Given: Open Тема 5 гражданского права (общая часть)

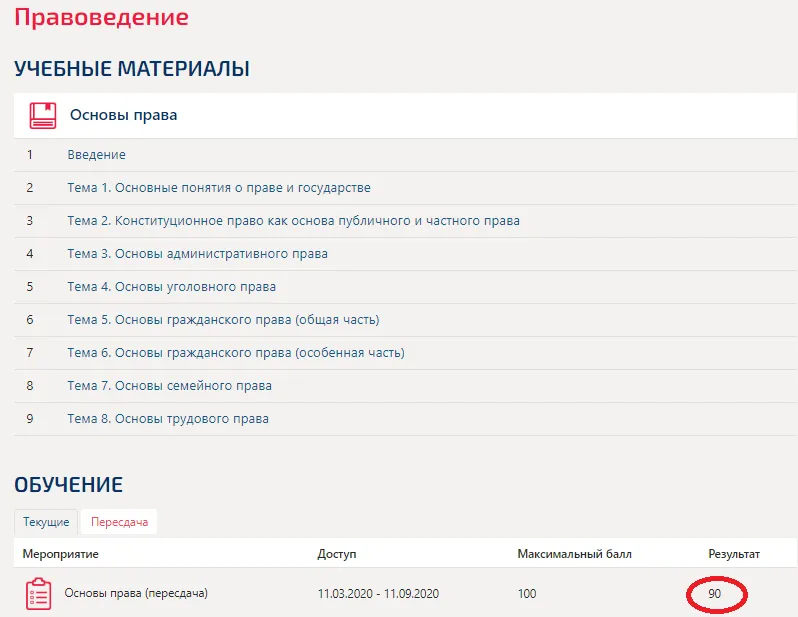Looking at the screenshot, I should pyautogui.click(x=223, y=320).
